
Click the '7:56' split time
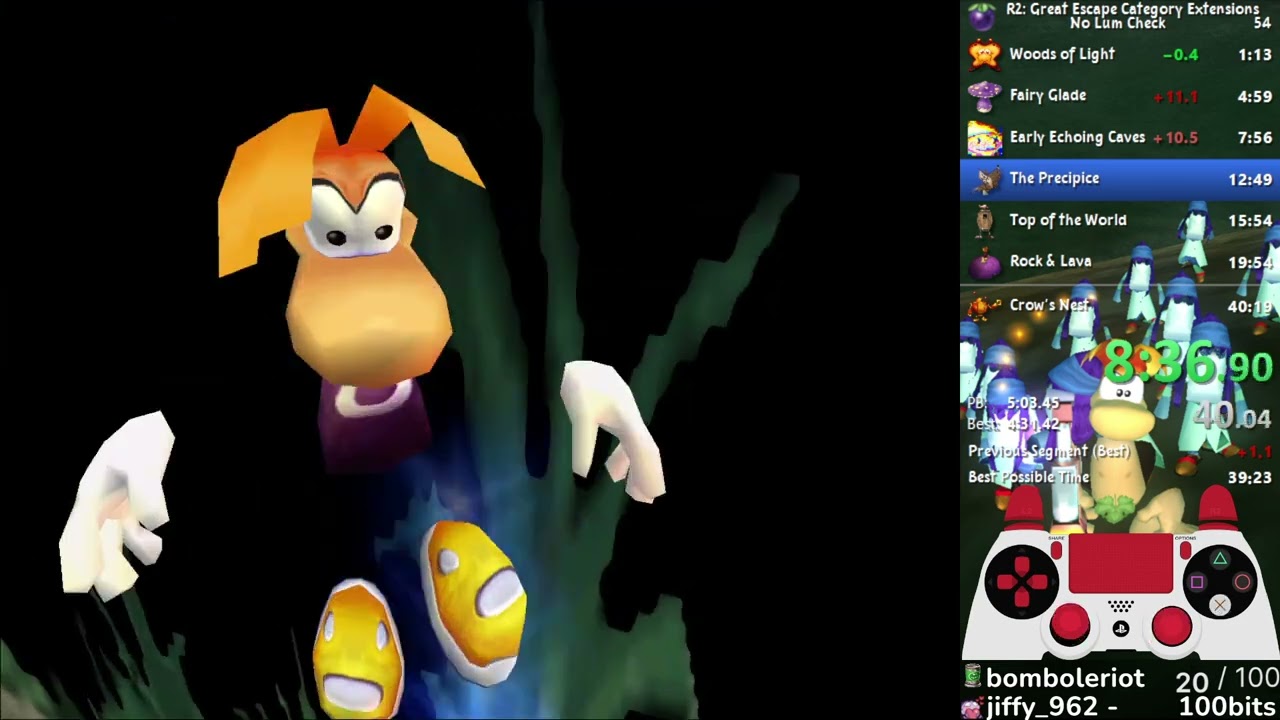click(x=1255, y=138)
